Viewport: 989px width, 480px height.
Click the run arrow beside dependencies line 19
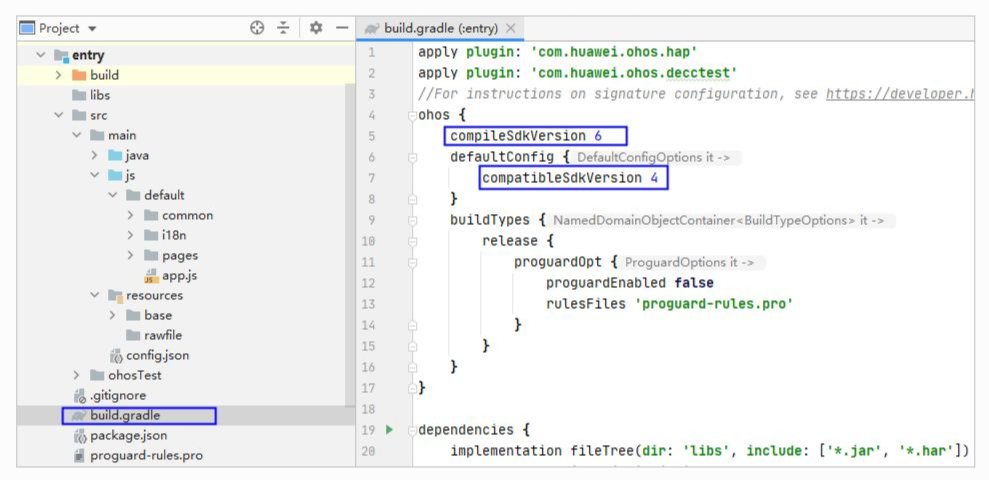389,430
